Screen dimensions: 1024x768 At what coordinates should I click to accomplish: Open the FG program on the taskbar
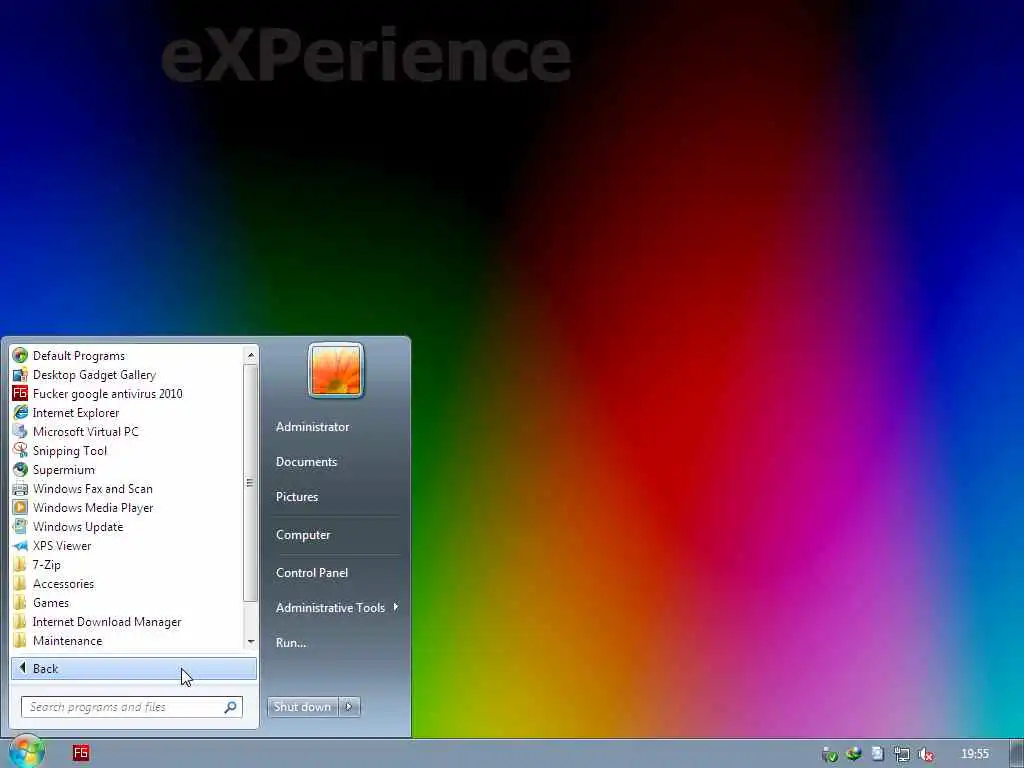(x=81, y=753)
